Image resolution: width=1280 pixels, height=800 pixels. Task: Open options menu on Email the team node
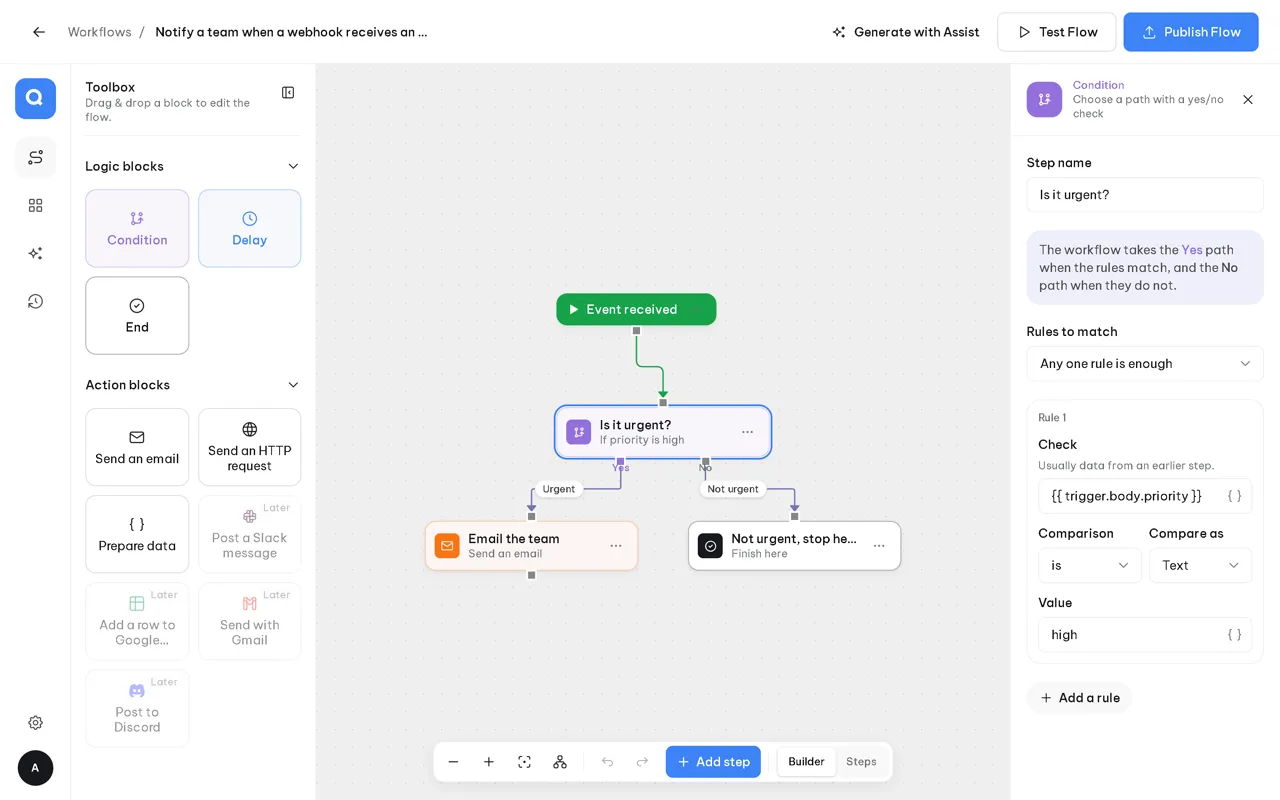616,546
